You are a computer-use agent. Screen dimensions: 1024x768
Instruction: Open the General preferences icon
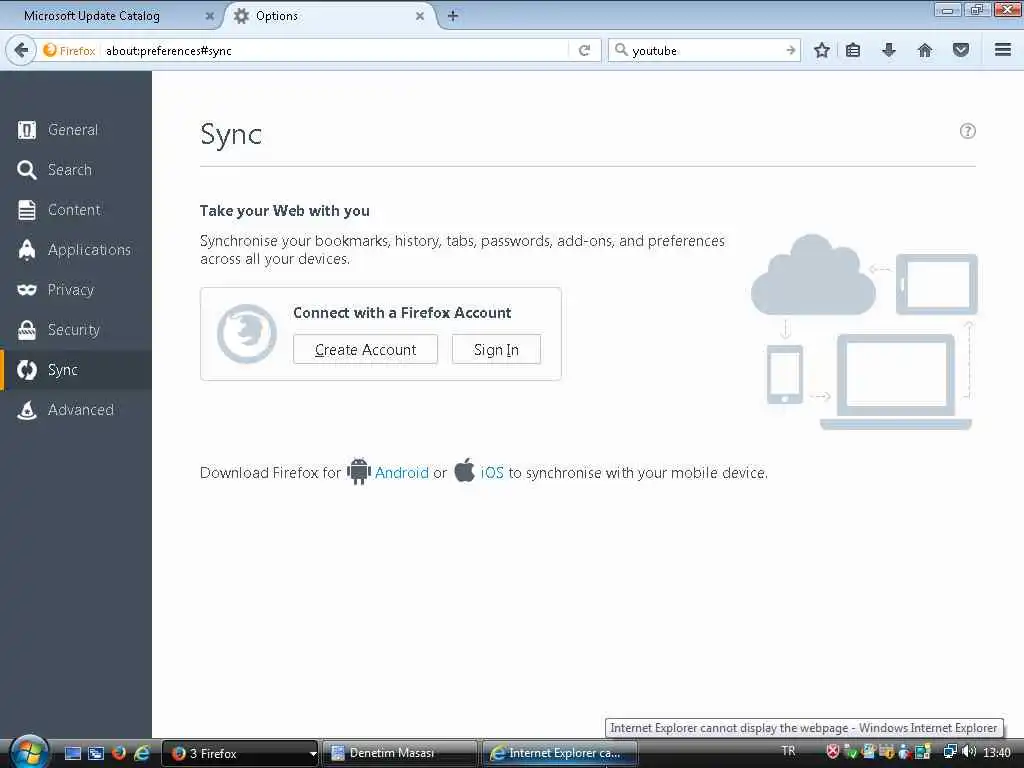27,130
